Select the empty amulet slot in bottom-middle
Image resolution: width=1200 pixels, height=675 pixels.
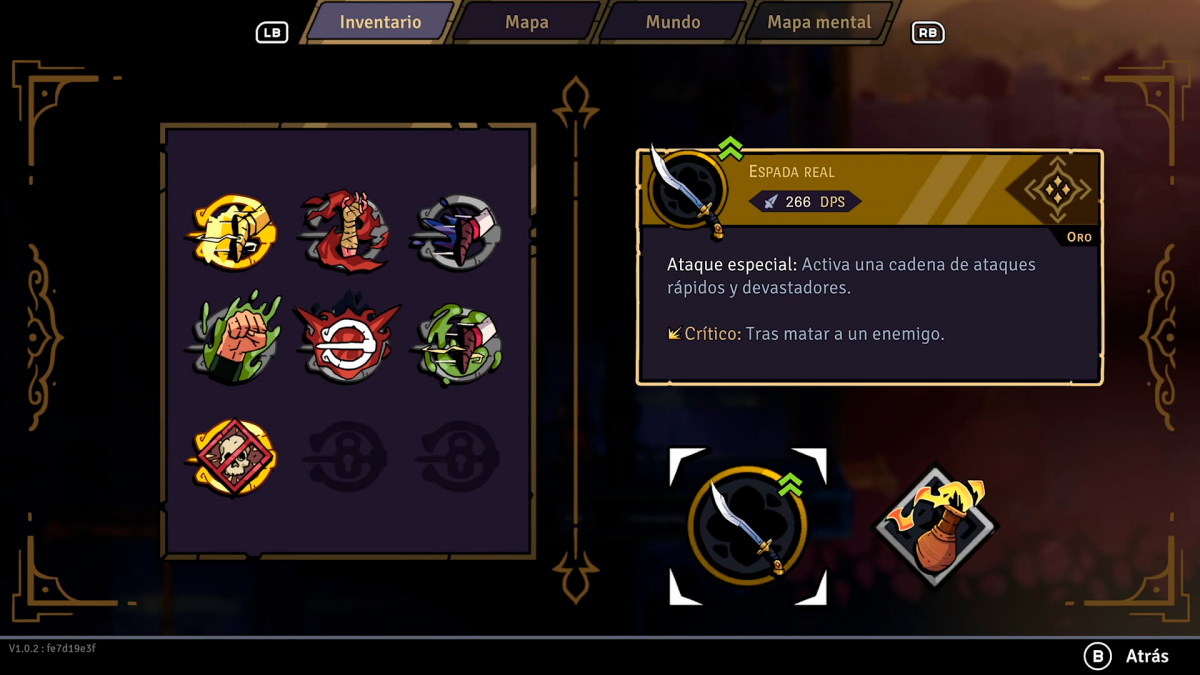click(x=346, y=456)
